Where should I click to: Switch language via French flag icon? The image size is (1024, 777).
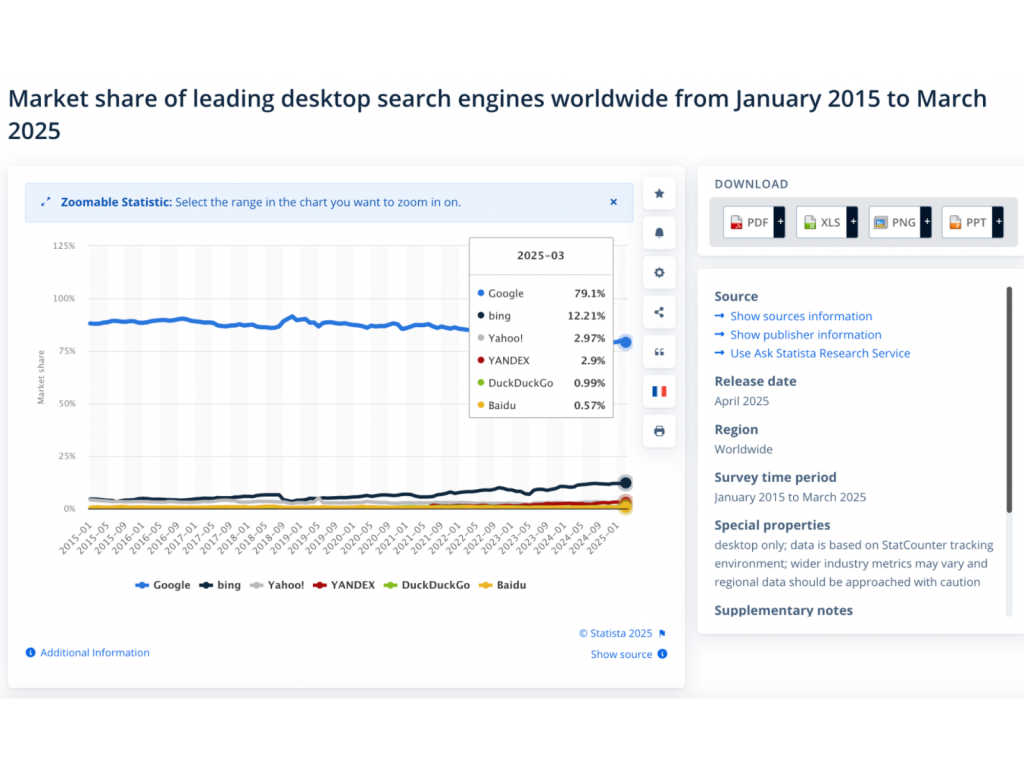pyautogui.click(x=659, y=391)
